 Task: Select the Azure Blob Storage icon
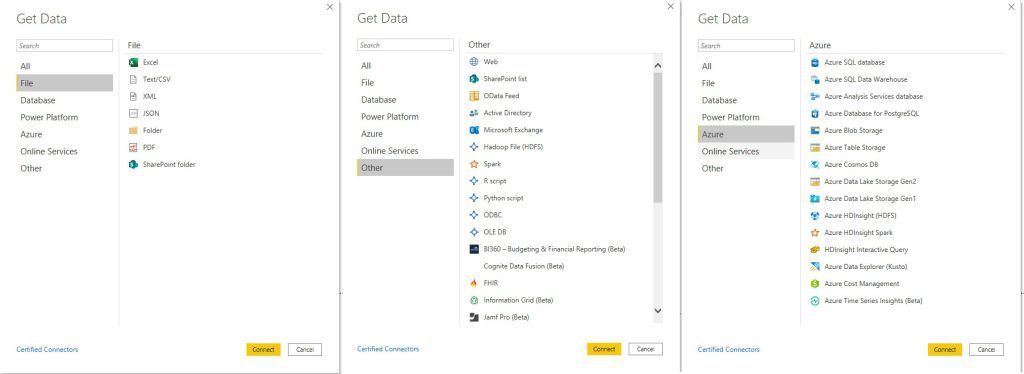pos(815,131)
